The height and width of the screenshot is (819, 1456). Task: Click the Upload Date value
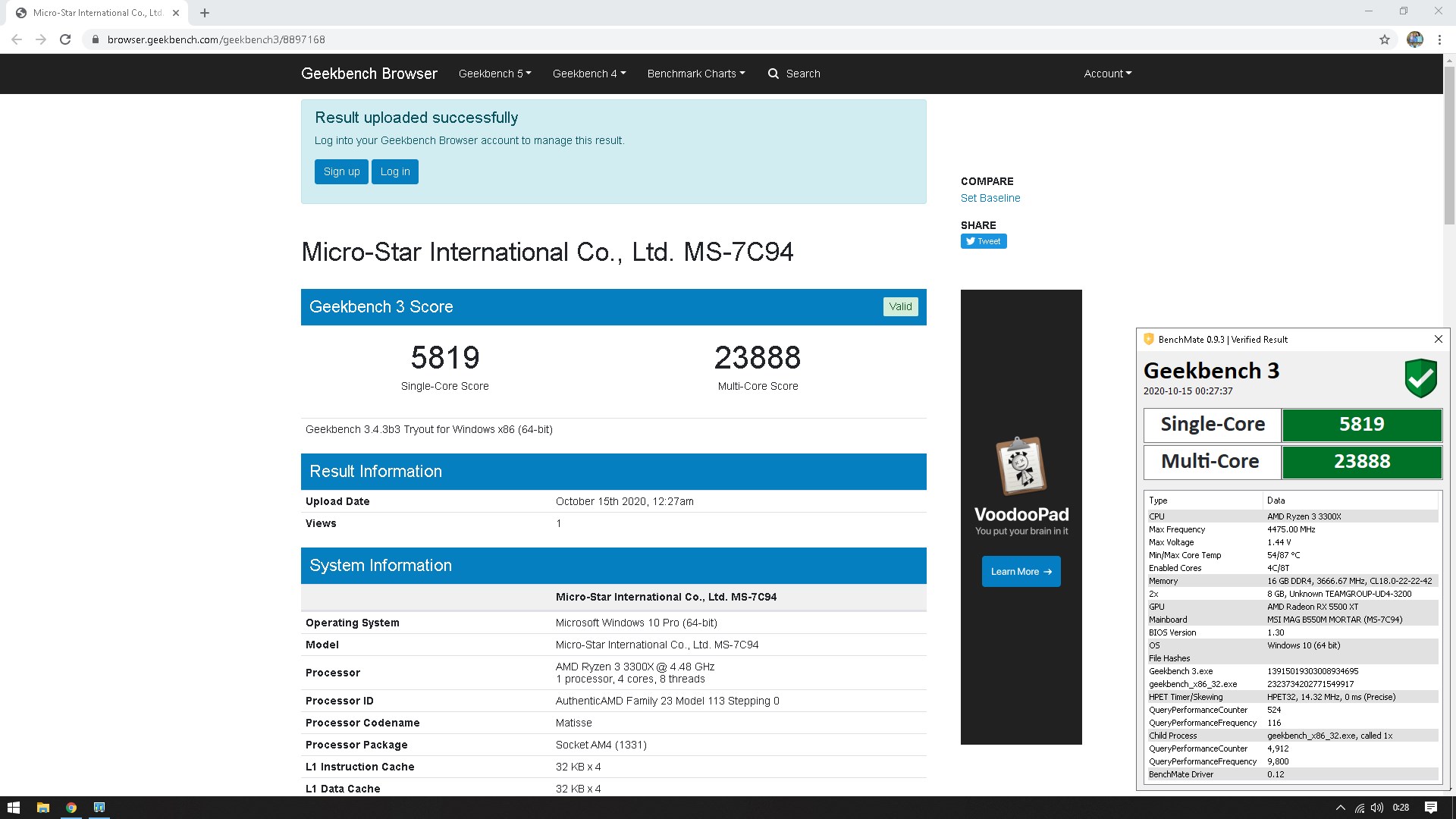(x=625, y=501)
